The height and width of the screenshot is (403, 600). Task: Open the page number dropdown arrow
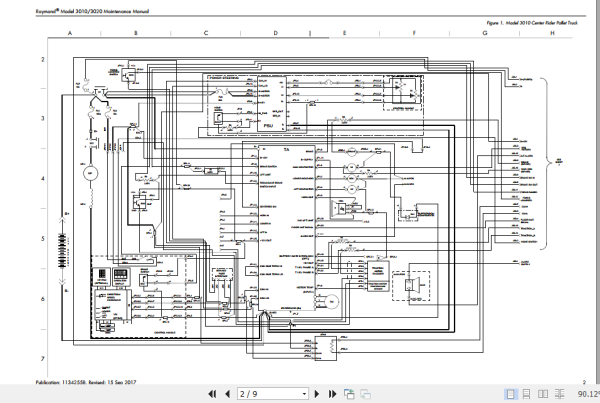point(304,394)
